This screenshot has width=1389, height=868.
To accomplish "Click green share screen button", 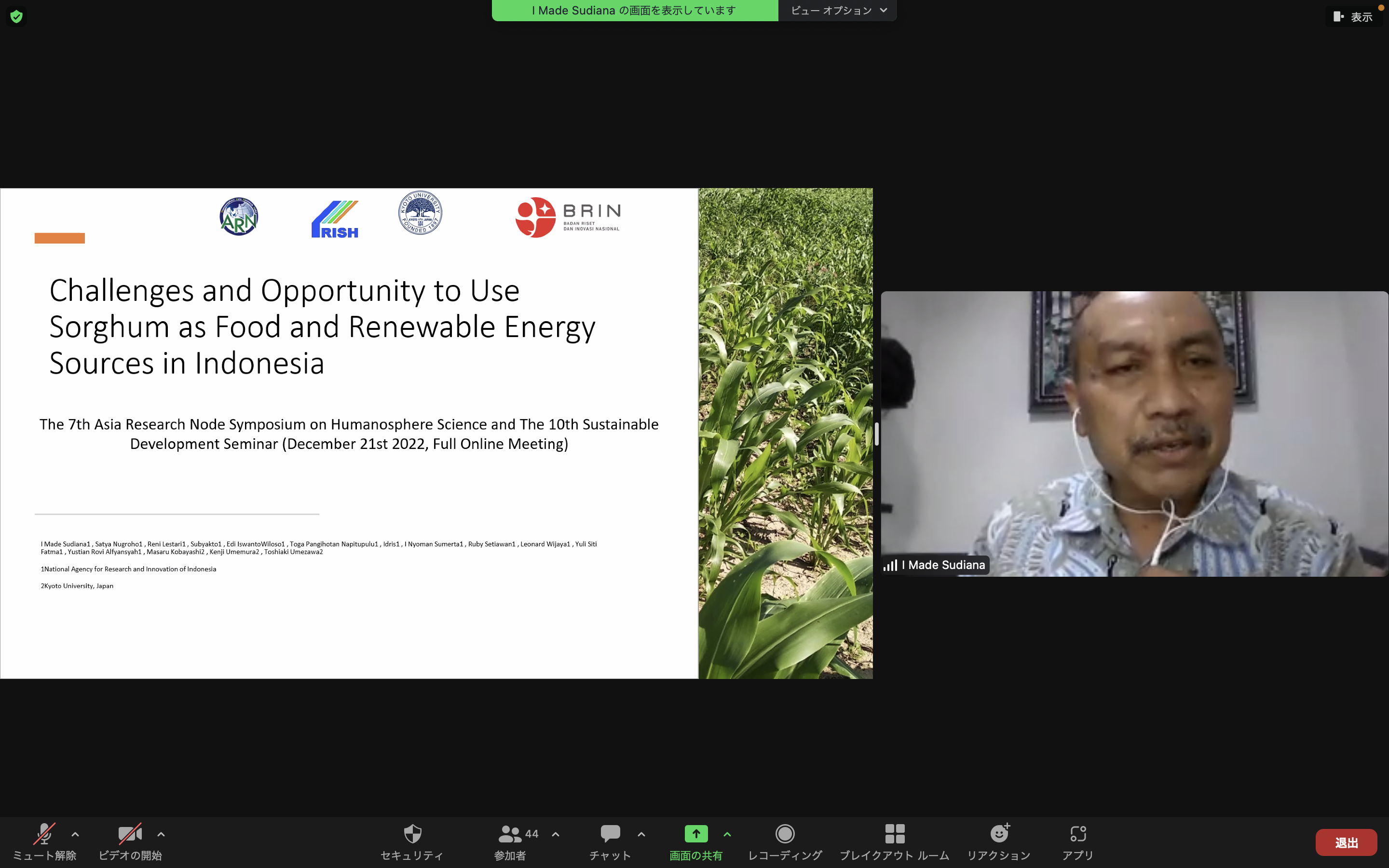I will [x=695, y=841].
